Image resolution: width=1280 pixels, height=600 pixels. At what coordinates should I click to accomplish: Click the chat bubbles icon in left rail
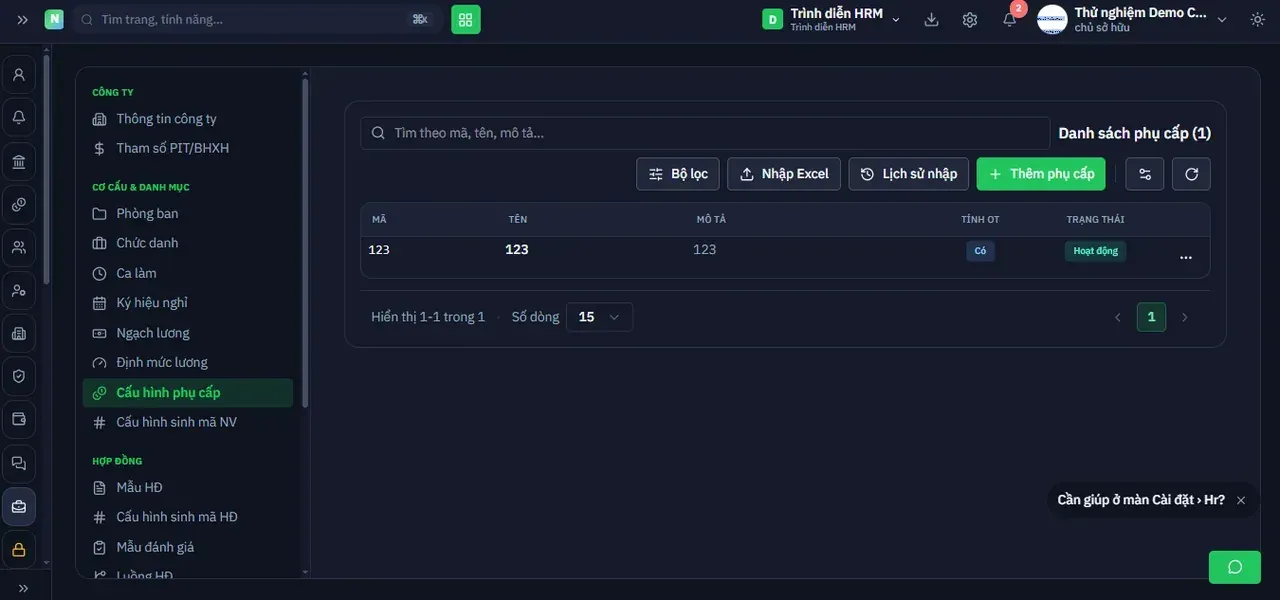point(19,463)
